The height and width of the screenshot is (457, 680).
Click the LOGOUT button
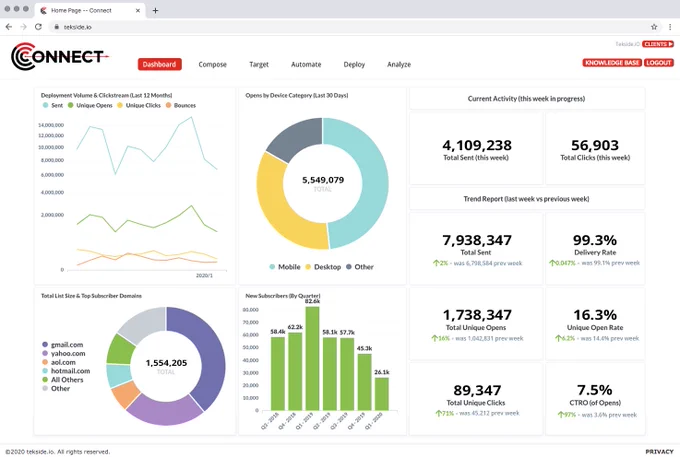point(658,63)
